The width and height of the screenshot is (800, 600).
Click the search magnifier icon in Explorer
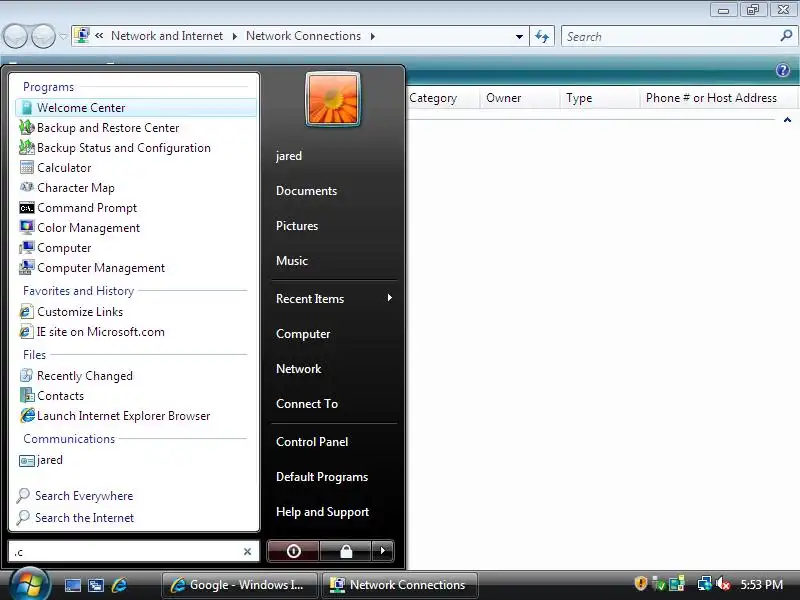point(786,36)
